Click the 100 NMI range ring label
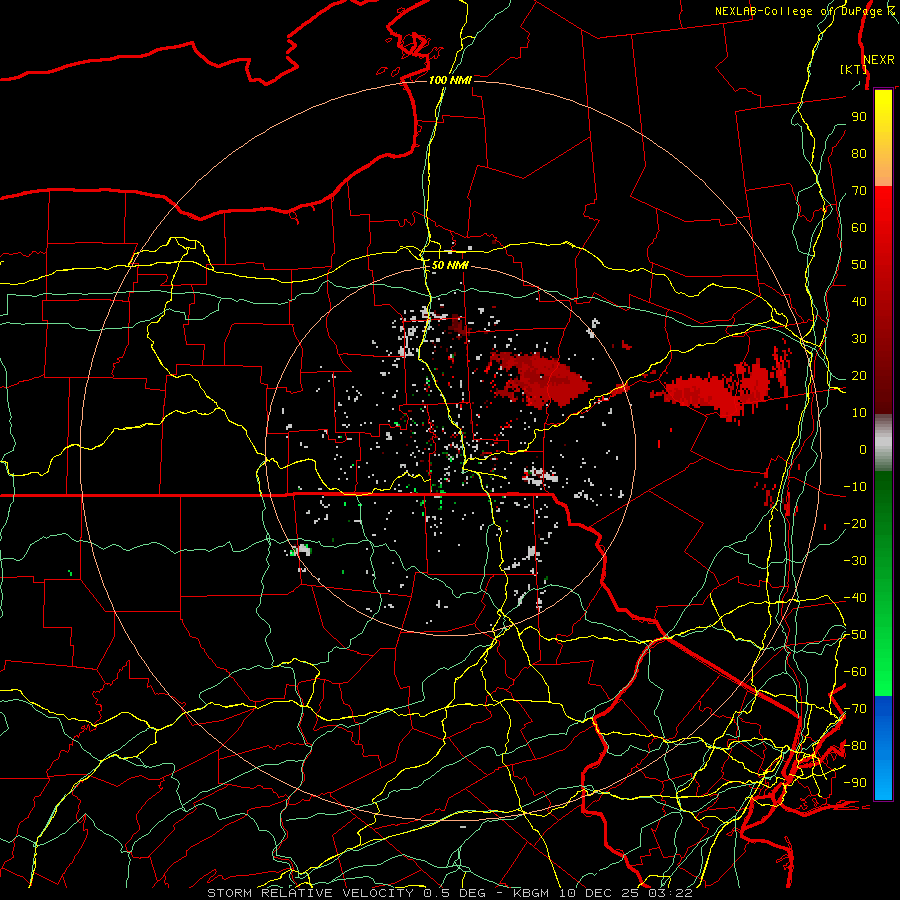This screenshot has height=900, width=900. (x=450, y=80)
